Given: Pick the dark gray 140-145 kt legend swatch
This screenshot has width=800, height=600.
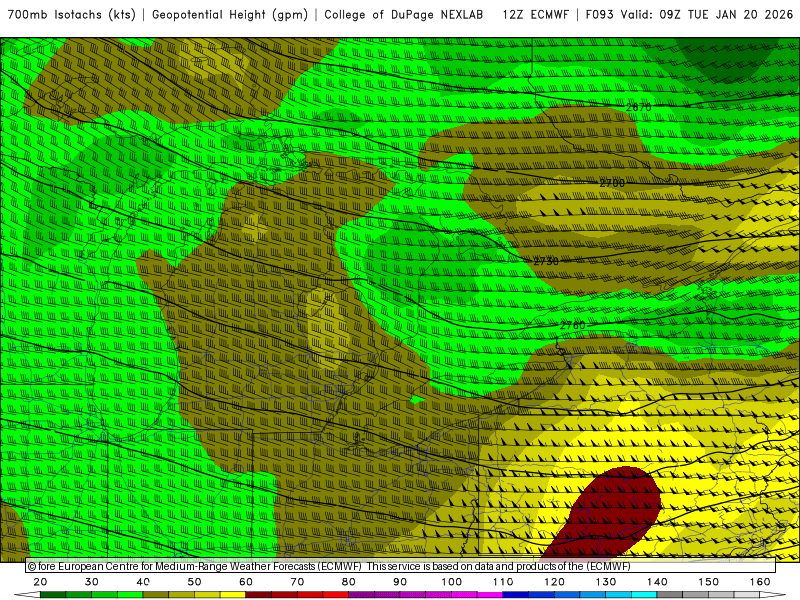Looking at the screenshot, I should [x=670, y=595].
